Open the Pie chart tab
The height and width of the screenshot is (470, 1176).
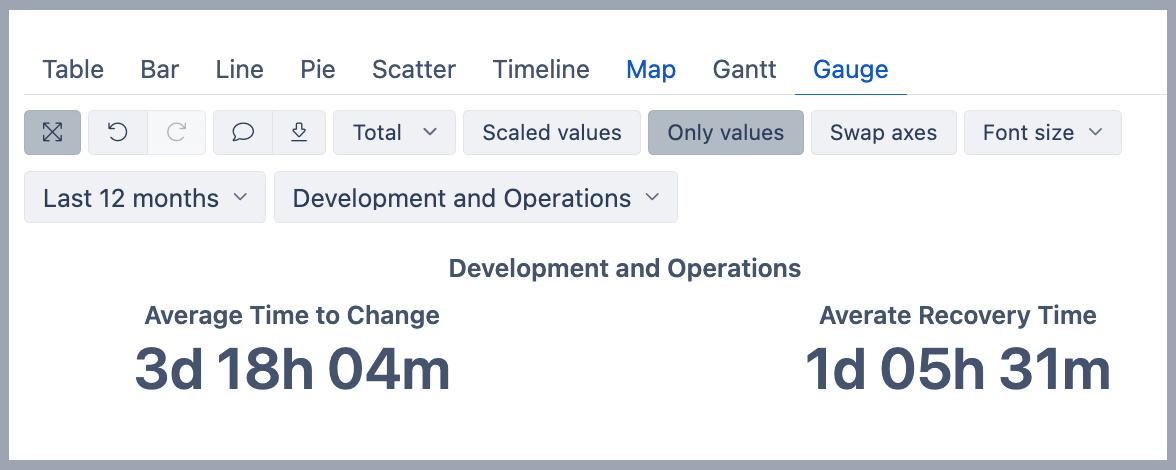click(x=318, y=69)
